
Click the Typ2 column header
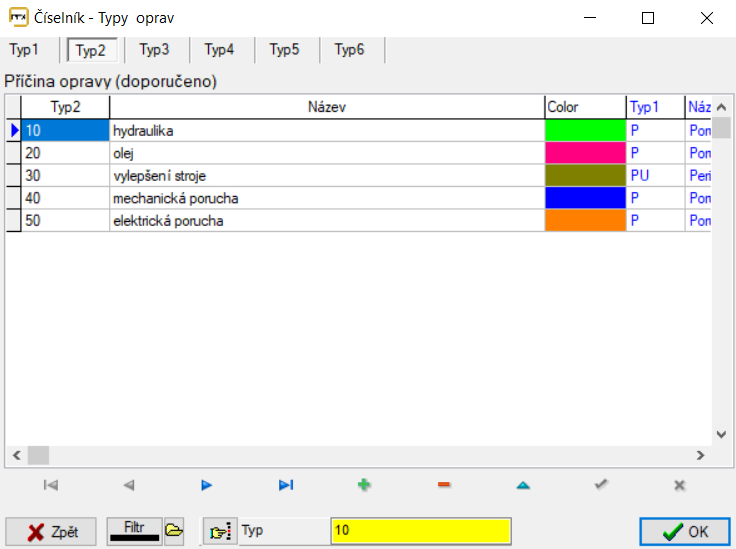pos(65,107)
